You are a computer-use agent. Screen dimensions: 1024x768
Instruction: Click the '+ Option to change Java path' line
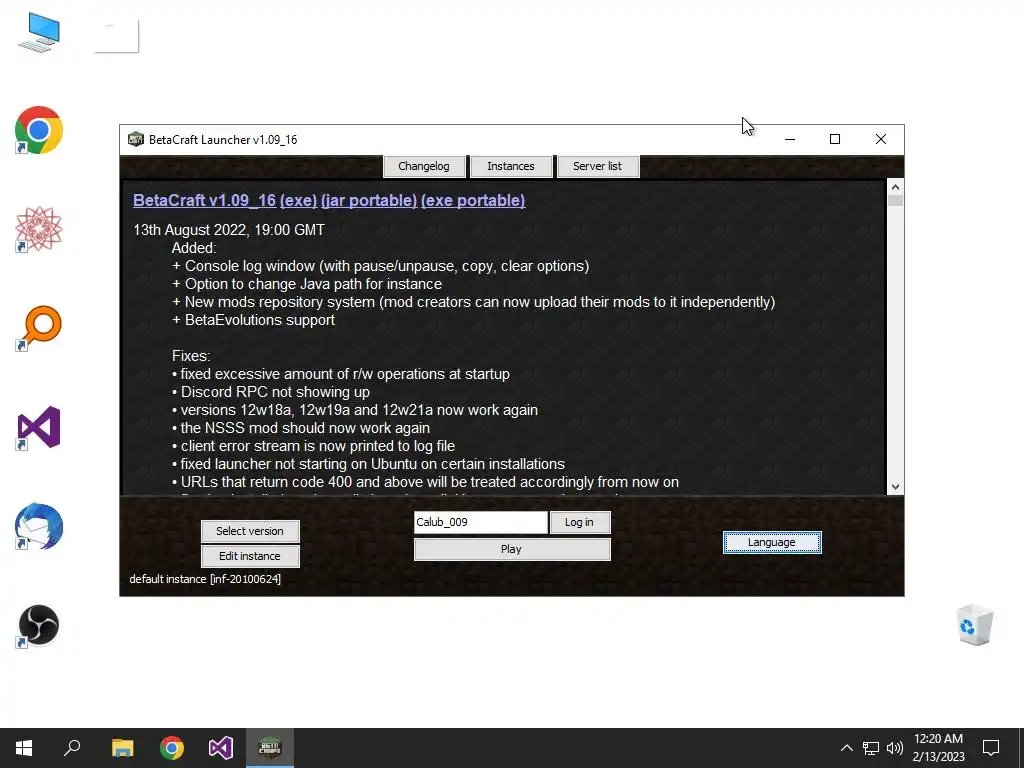307,284
